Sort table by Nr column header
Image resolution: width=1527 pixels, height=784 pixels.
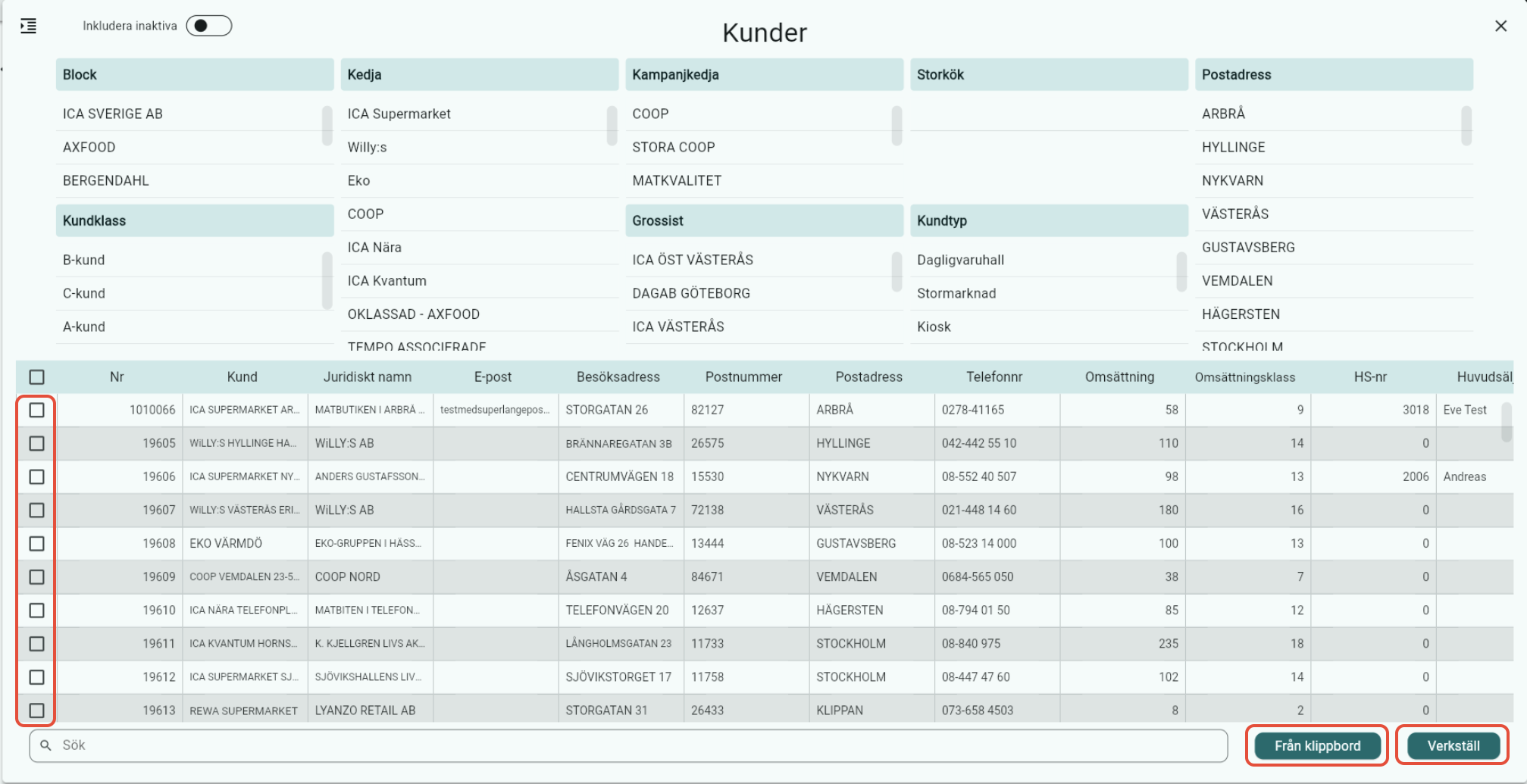click(x=117, y=376)
